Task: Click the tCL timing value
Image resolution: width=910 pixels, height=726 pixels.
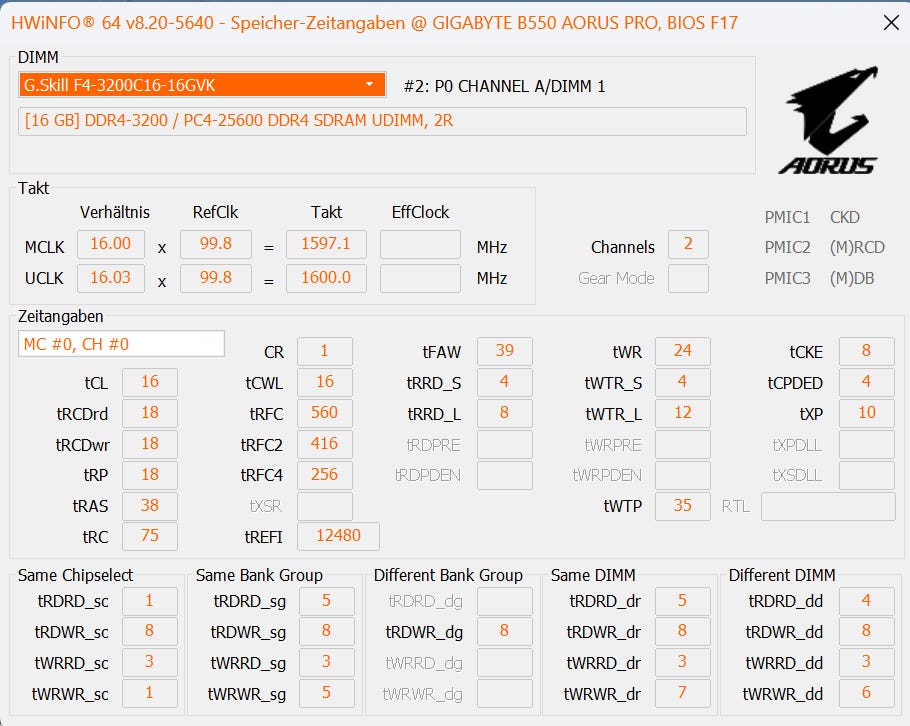Action: [150, 382]
